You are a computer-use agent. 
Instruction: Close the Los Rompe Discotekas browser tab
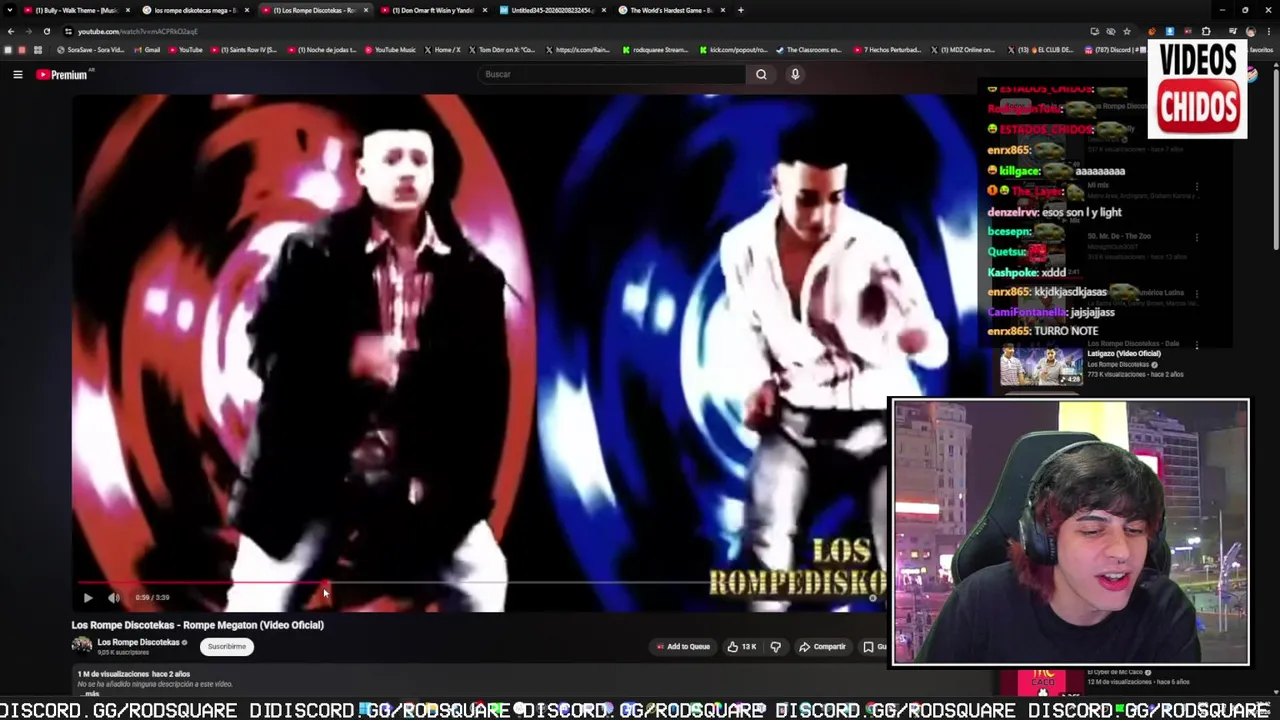click(x=366, y=10)
